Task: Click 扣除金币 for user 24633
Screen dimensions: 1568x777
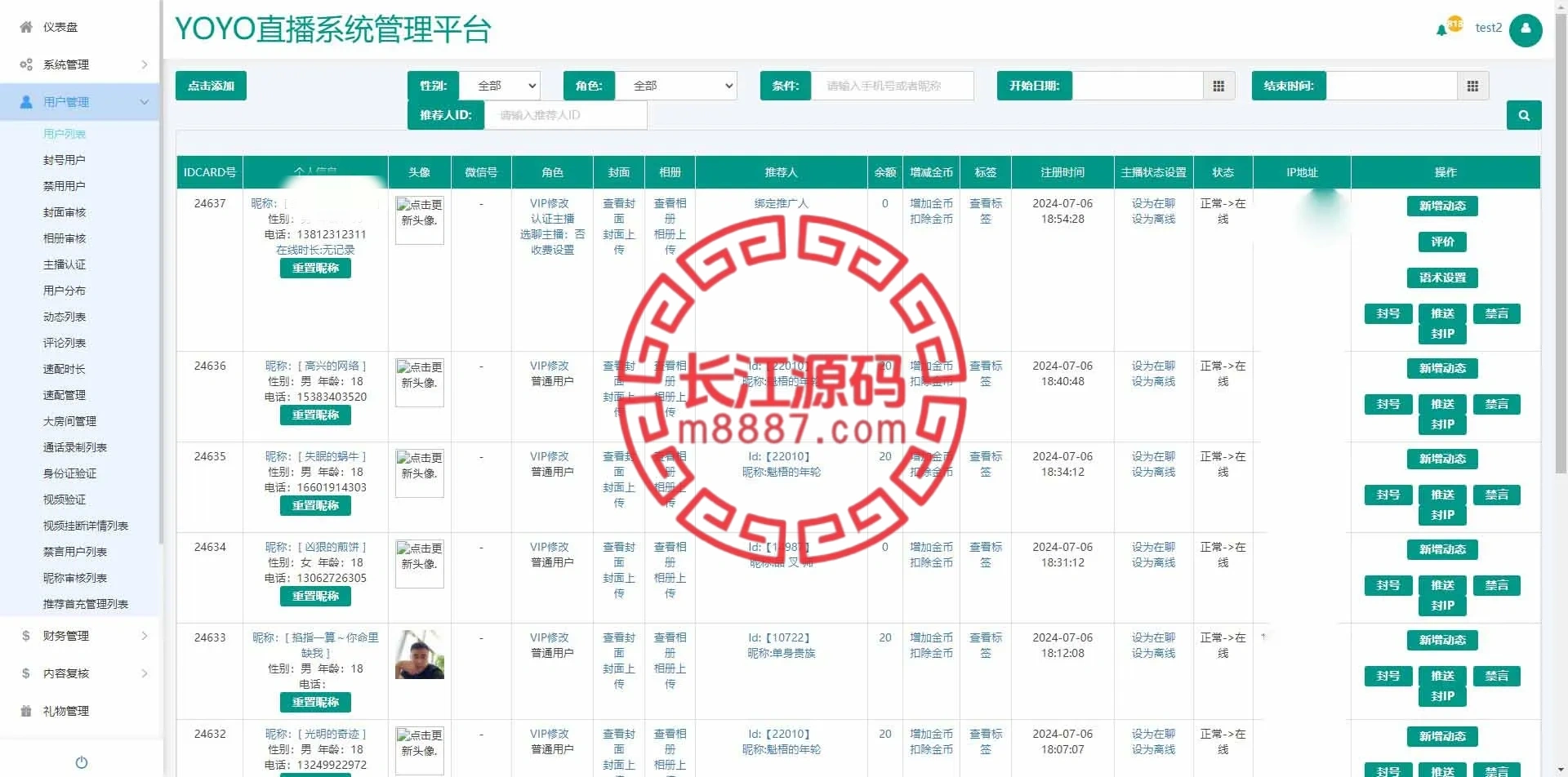Action: 932,653
